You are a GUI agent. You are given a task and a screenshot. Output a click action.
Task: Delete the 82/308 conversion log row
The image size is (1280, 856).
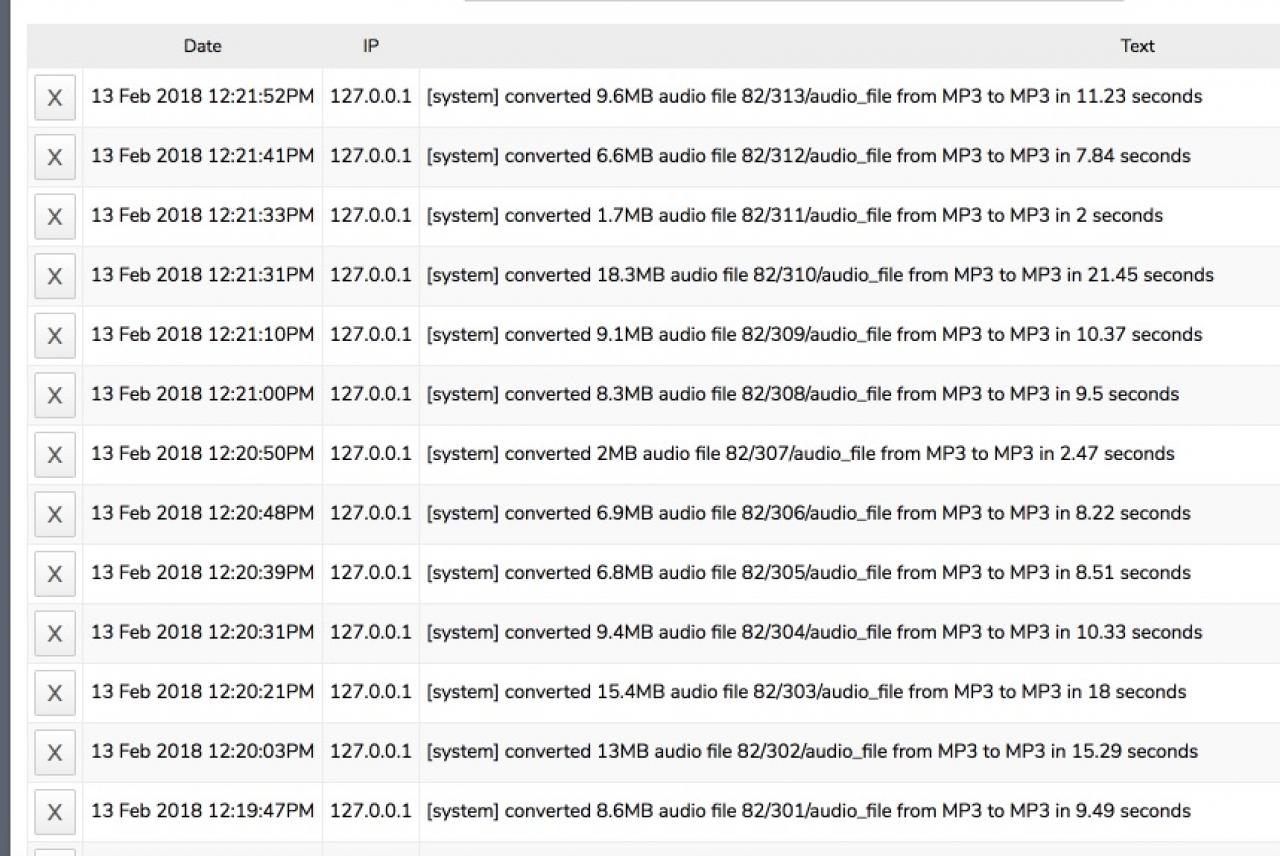point(55,395)
